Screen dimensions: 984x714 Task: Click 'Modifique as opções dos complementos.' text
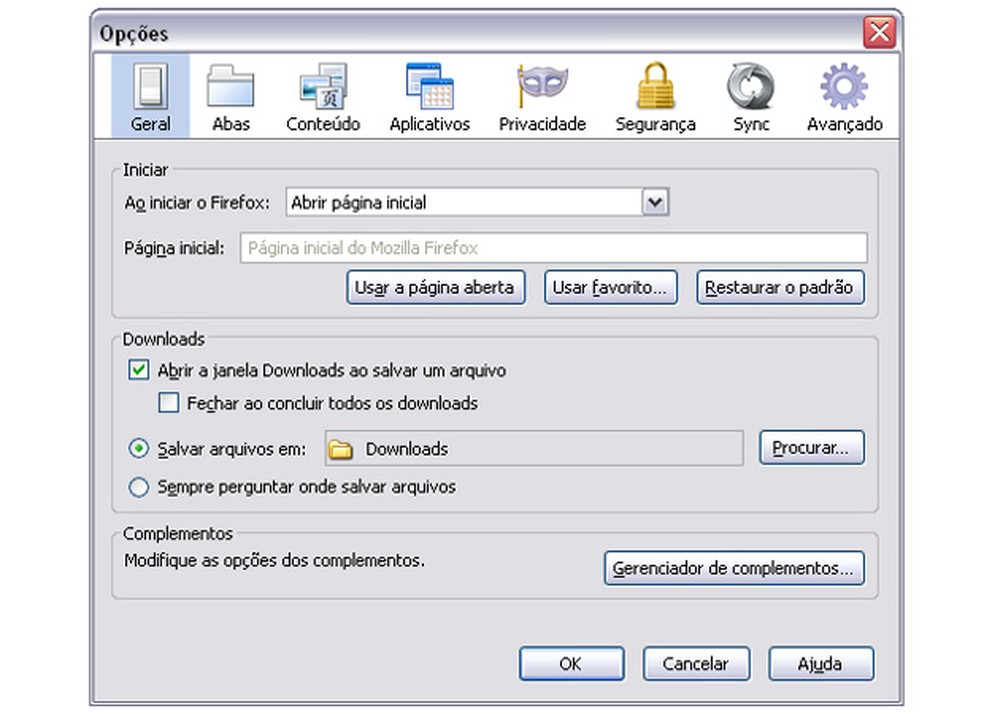point(274,560)
